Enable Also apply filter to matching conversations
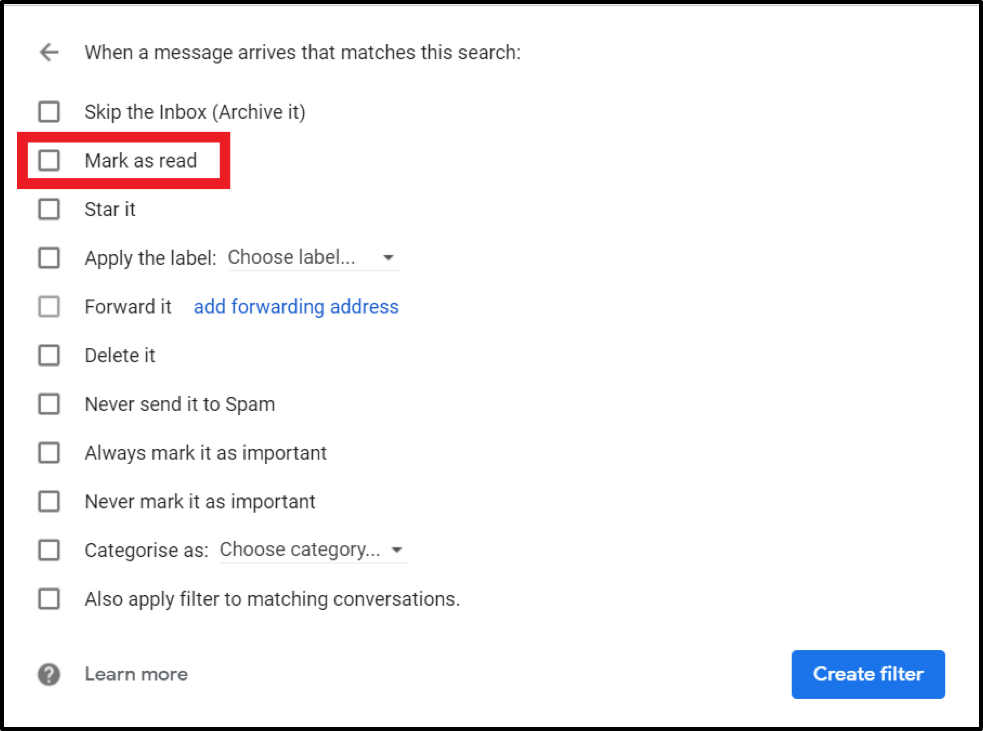 (49, 599)
